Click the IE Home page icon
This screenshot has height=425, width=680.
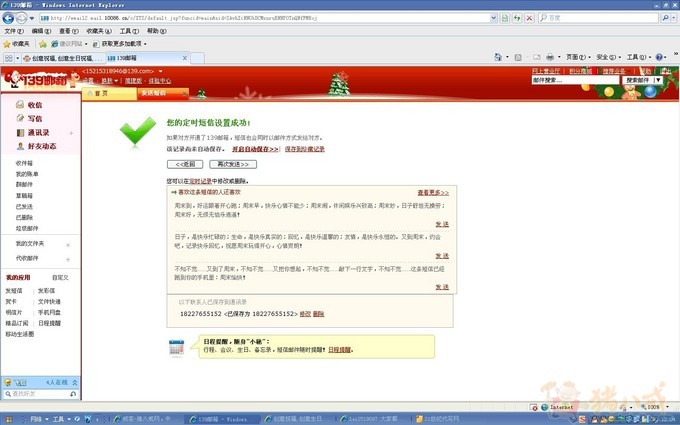coord(498,57)
